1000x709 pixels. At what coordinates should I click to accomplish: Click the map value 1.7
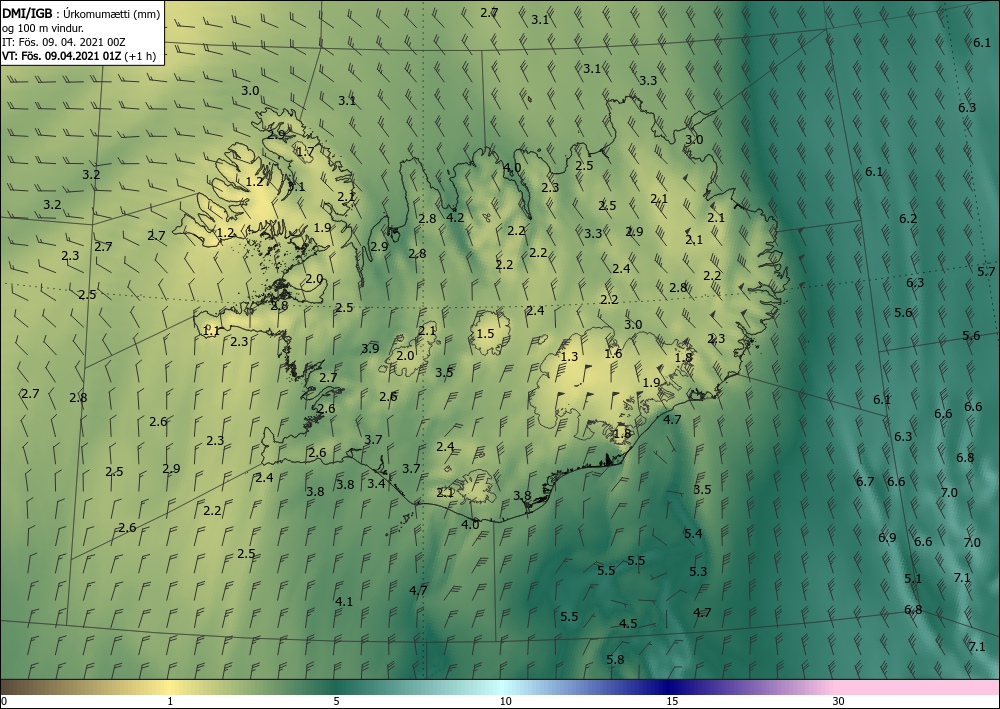tap(305, 152)
